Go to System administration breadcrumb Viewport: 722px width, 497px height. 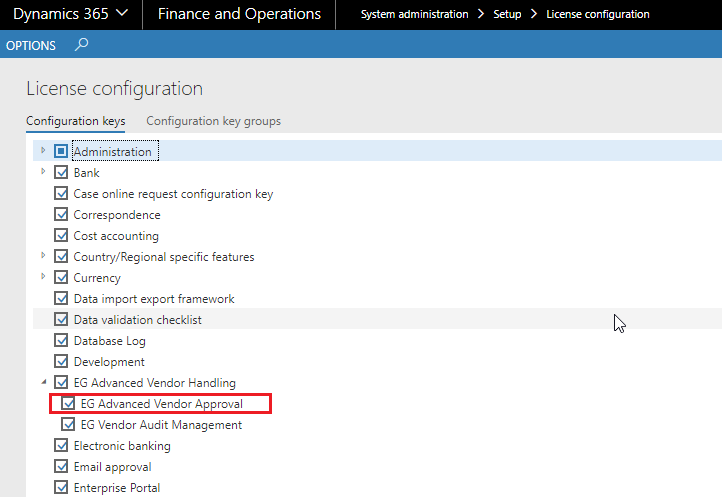pyautogui.click(x=414, y=14)
